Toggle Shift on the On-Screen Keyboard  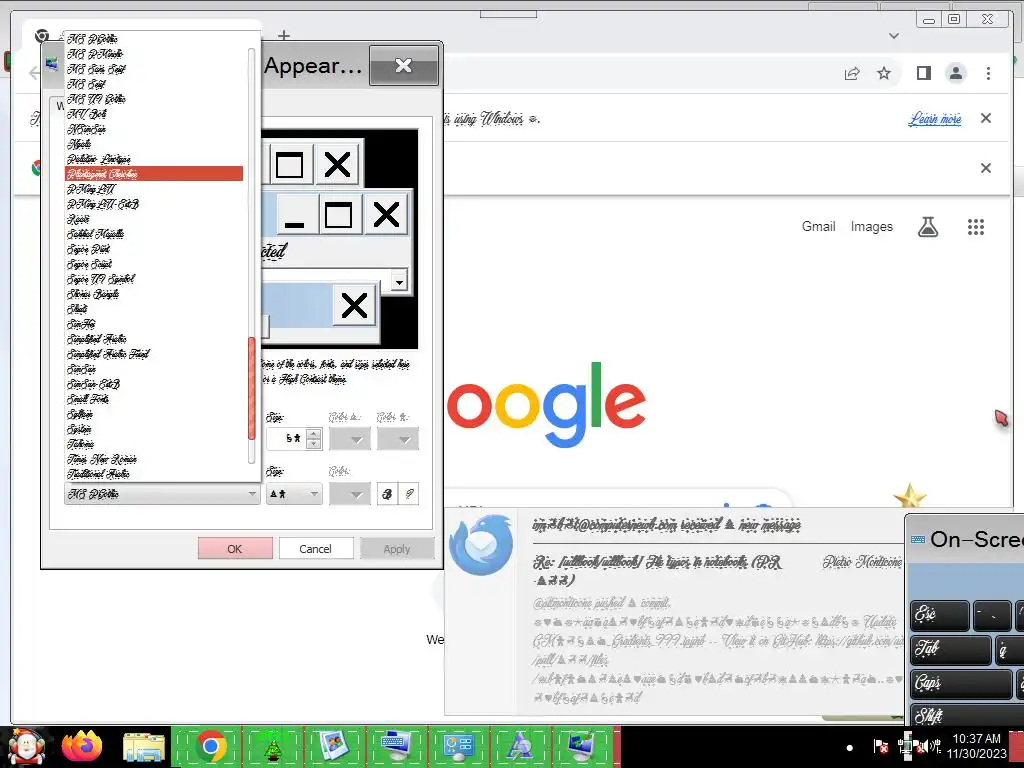point(967,714)
